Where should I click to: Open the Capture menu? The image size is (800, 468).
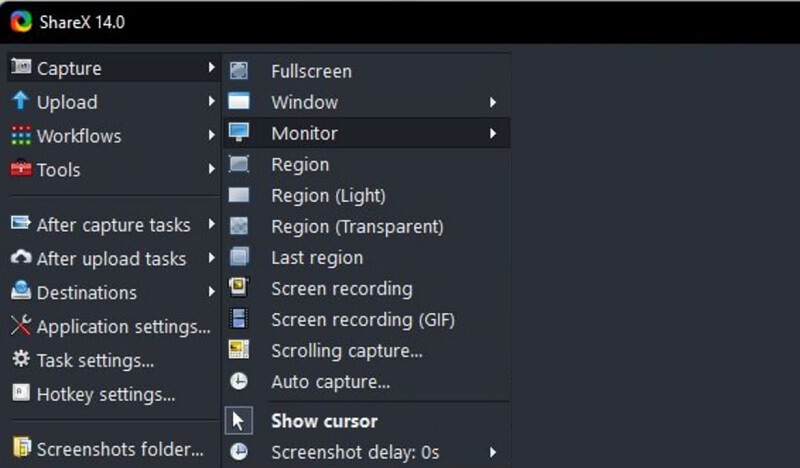(114, 68)
